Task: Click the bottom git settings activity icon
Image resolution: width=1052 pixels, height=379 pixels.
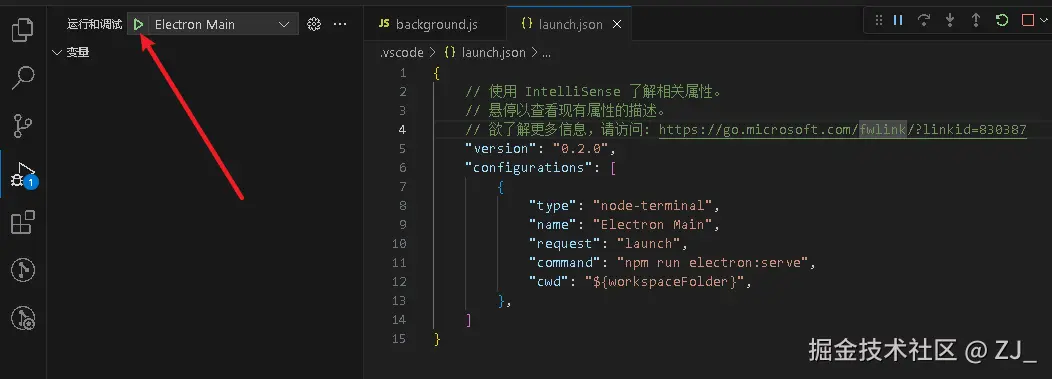Action: [23, 318]
